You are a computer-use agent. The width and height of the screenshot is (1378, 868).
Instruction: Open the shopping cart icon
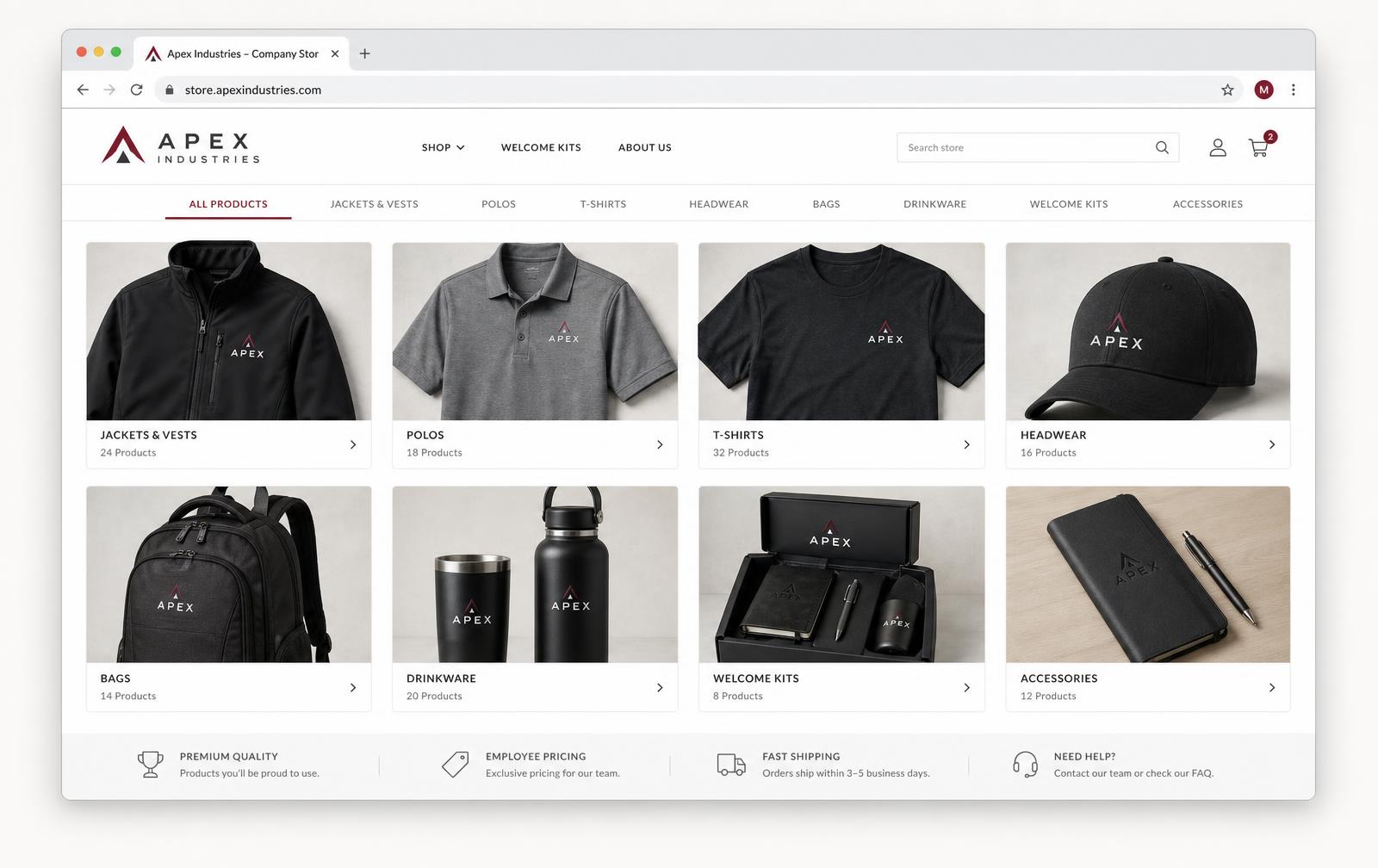(x=1259, y=147)
